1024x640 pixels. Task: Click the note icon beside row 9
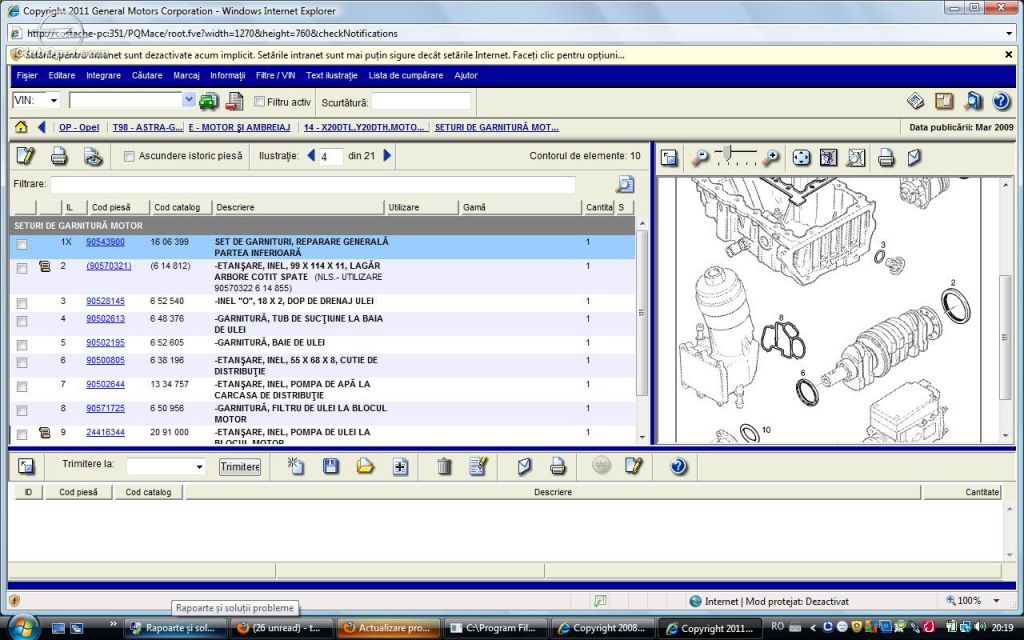pos(44,432)
